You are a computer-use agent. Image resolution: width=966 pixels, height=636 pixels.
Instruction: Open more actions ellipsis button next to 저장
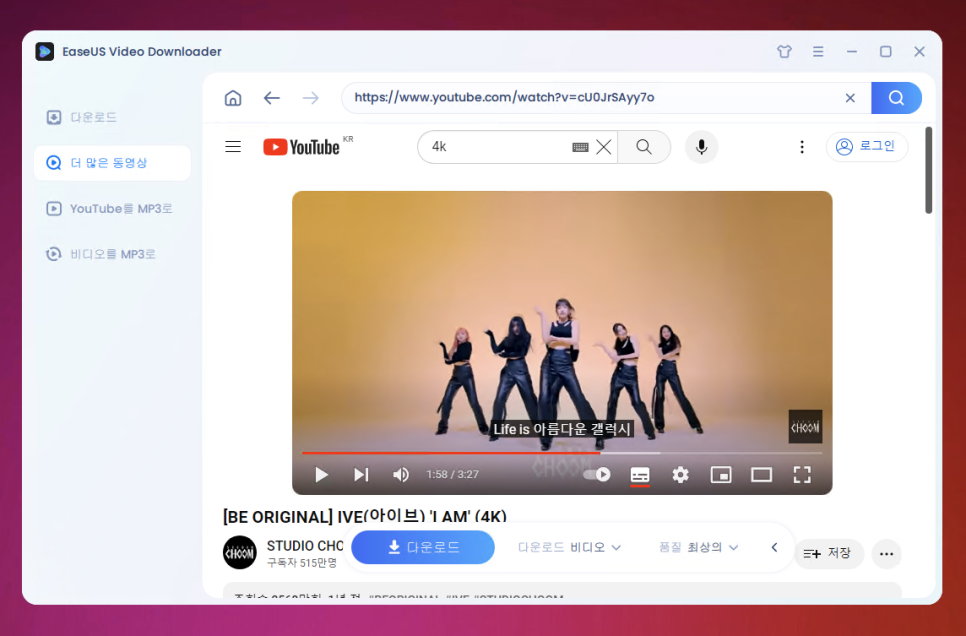pyautogui.click(x=887, y=553)
